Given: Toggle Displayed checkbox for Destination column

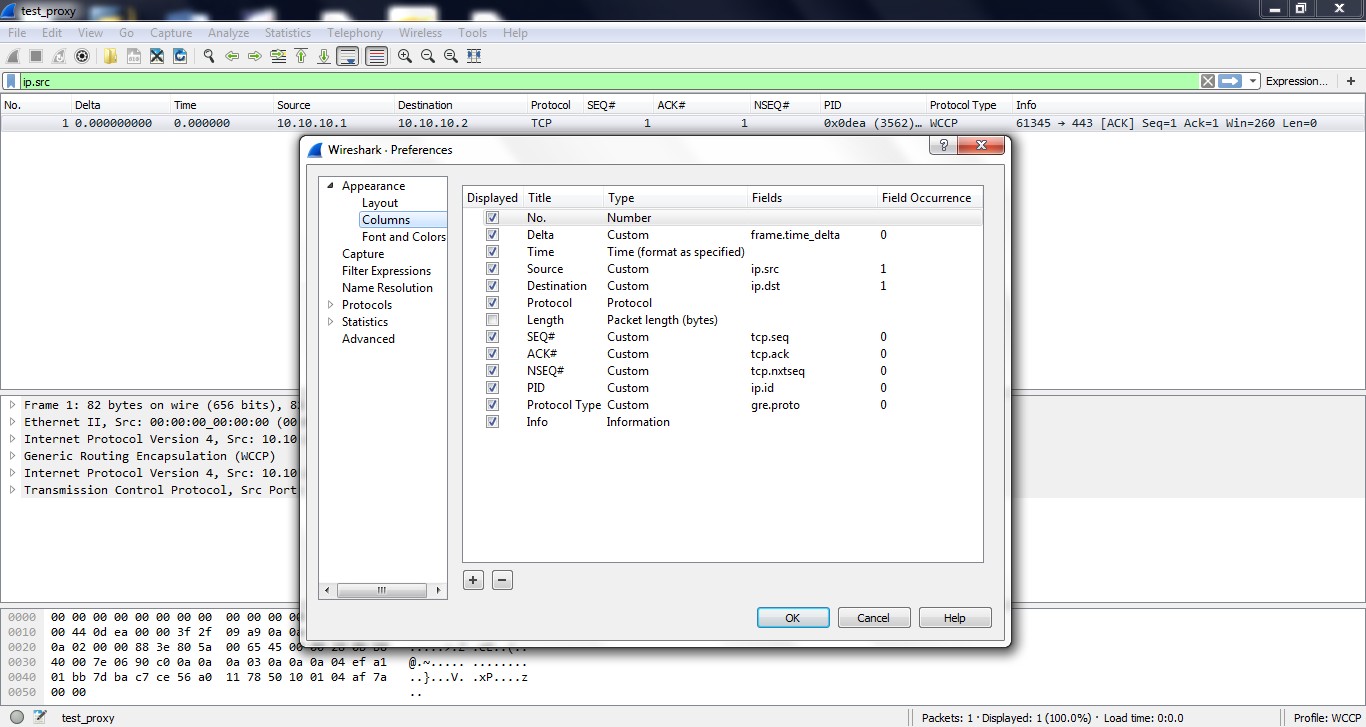Looking at the screenshot, I should click(x=492, y=286).
